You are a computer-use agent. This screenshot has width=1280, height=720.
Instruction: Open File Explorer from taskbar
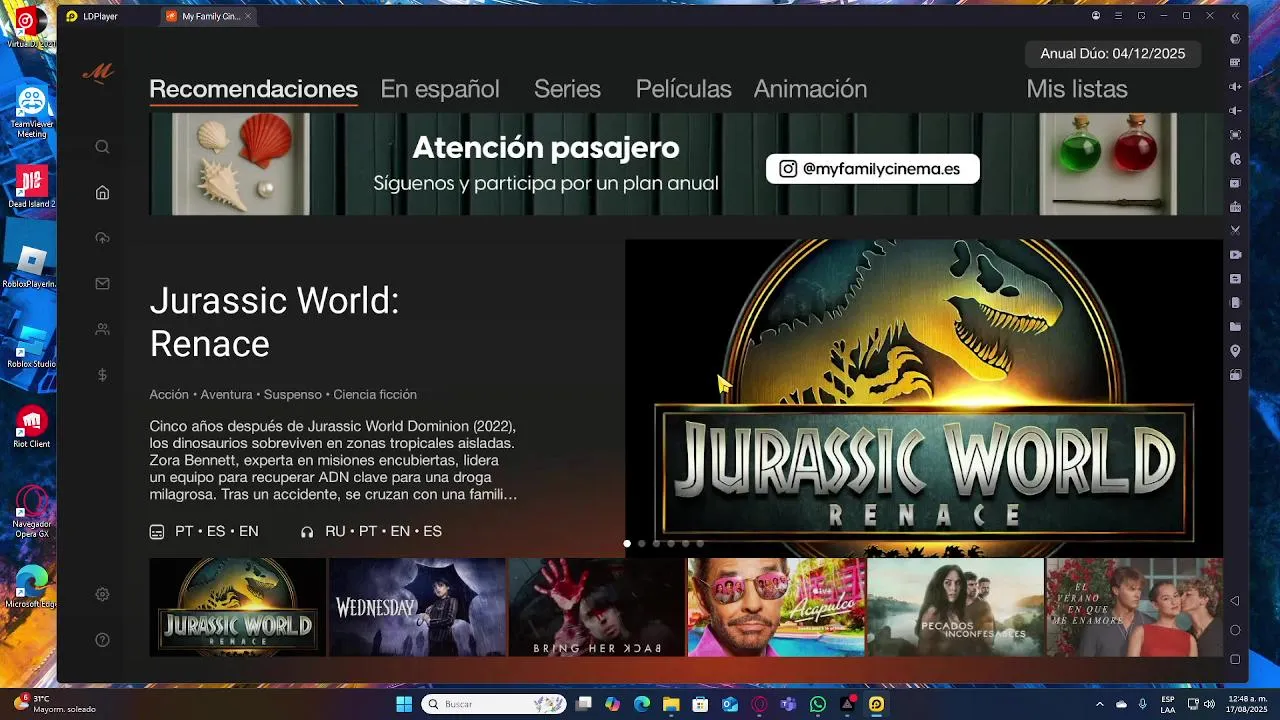point(671,704)
